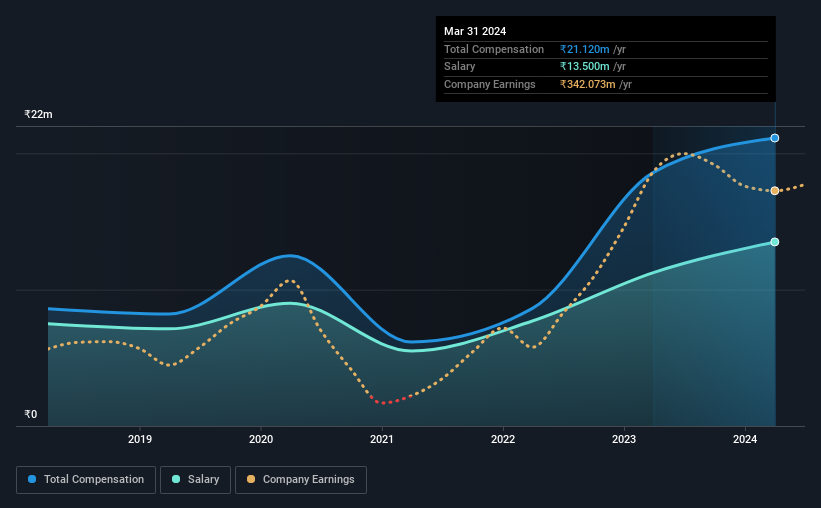Screen dimensions: 821x508
Task: Click the Salary tooltip row label
Action: (460, 67)
